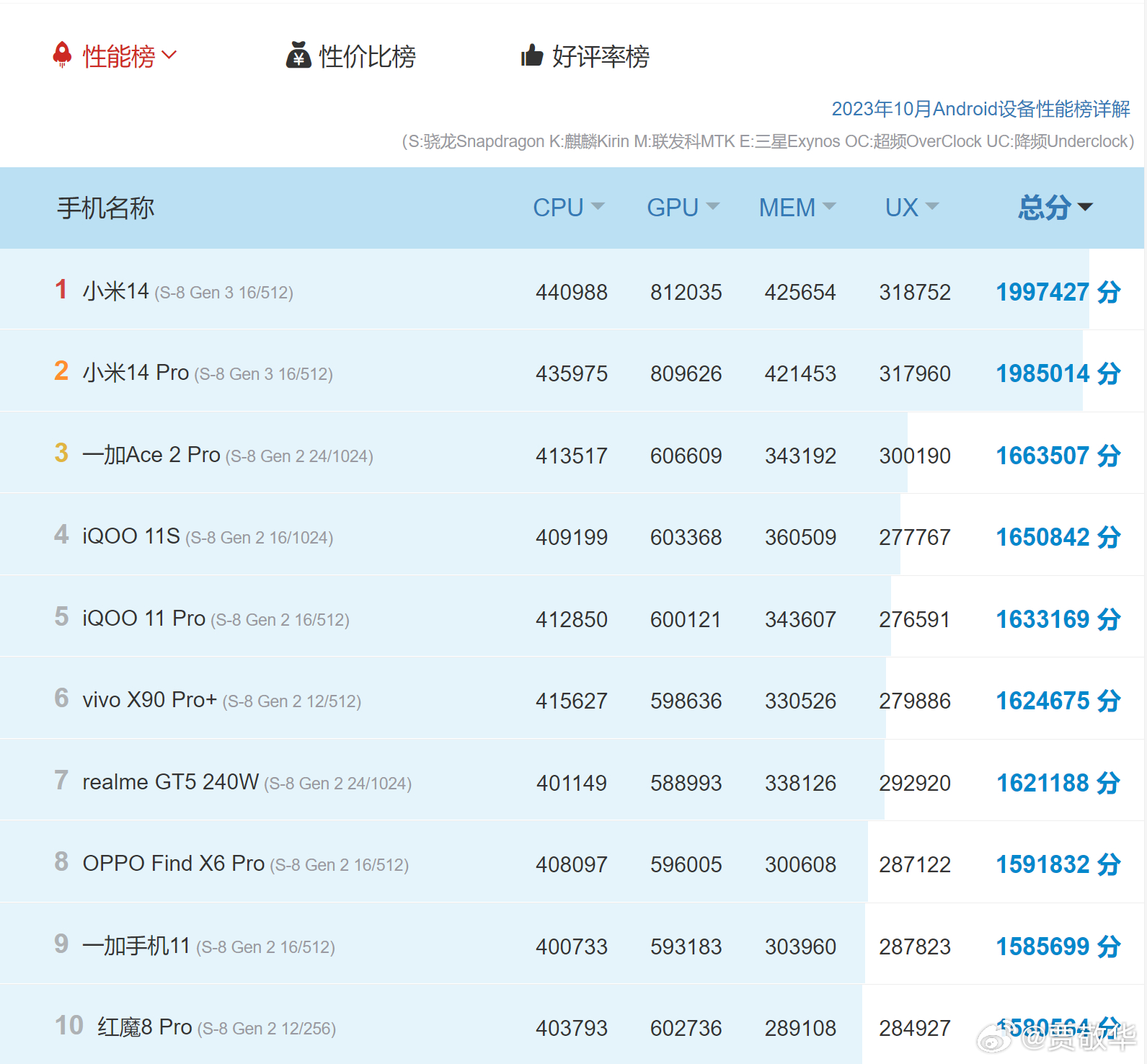Click CPU score 415627
The image size is (1147, 1064).
pos(572,701)
